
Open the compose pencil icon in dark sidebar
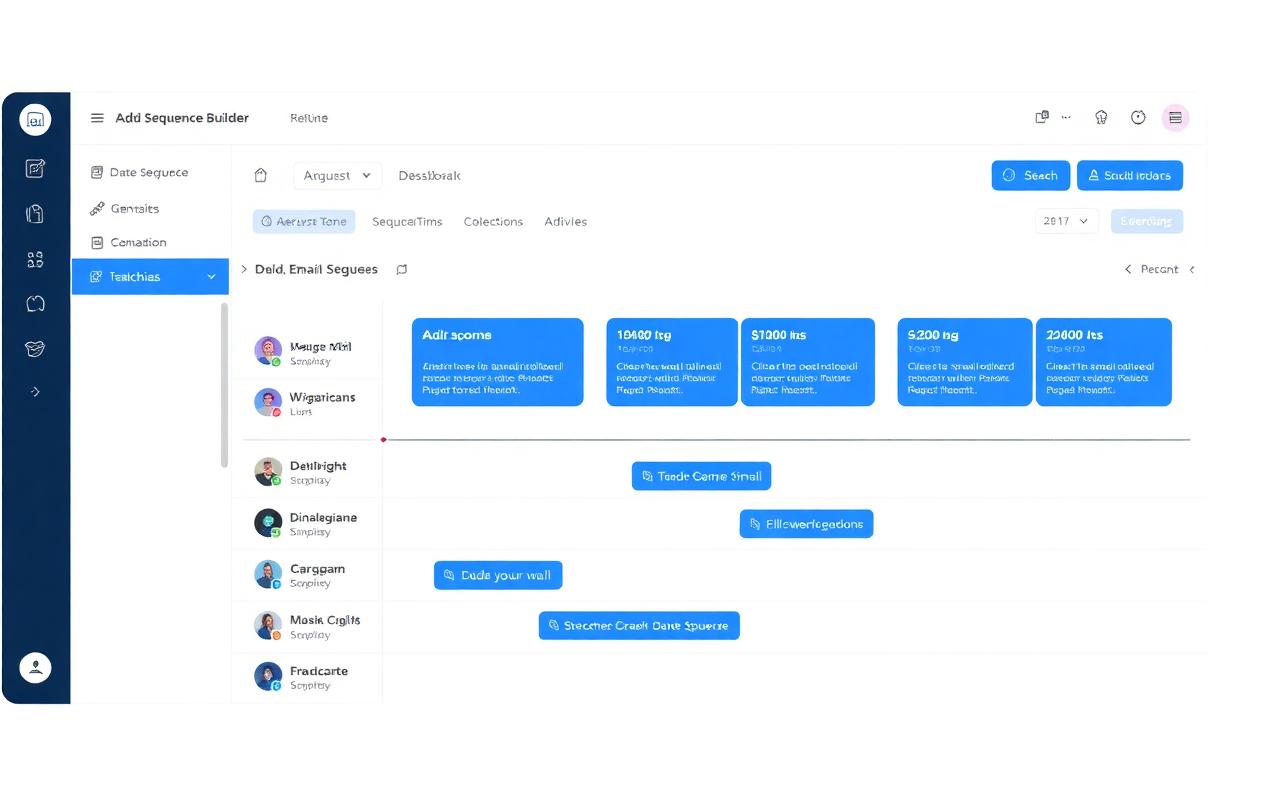(x=35, y=168)
